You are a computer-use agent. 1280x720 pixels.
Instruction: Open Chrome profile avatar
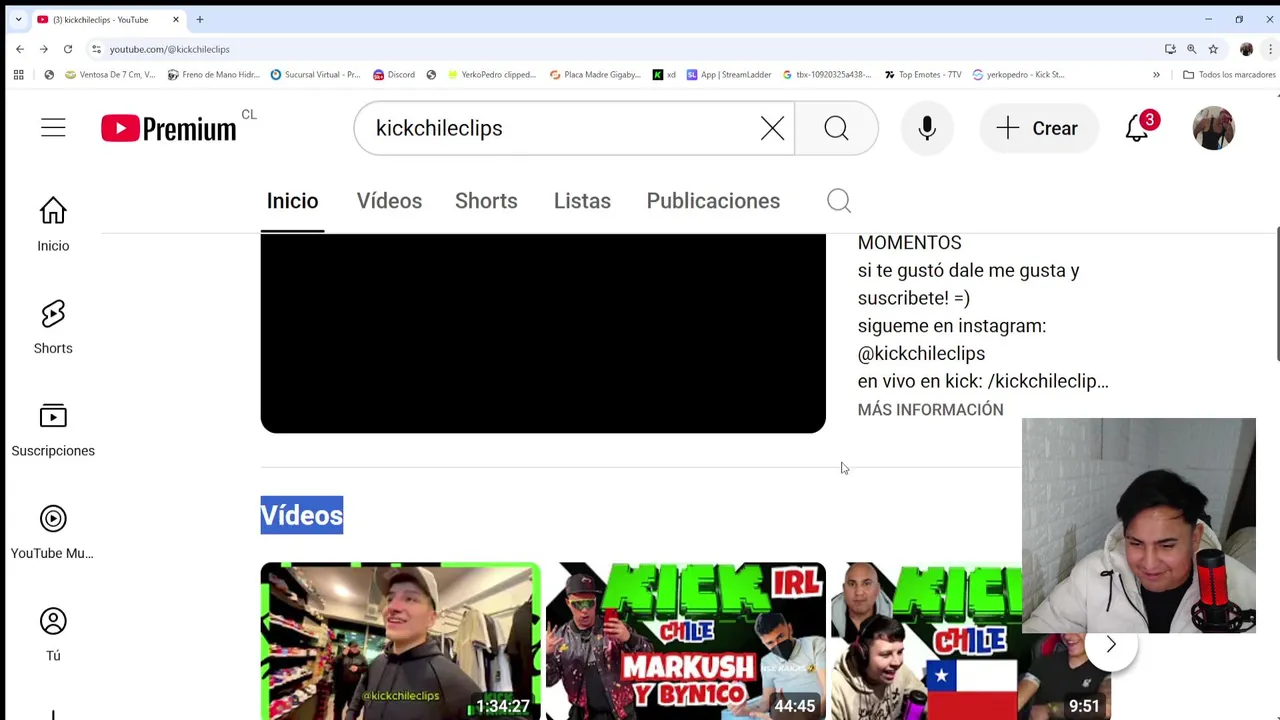pos(1246,49)
